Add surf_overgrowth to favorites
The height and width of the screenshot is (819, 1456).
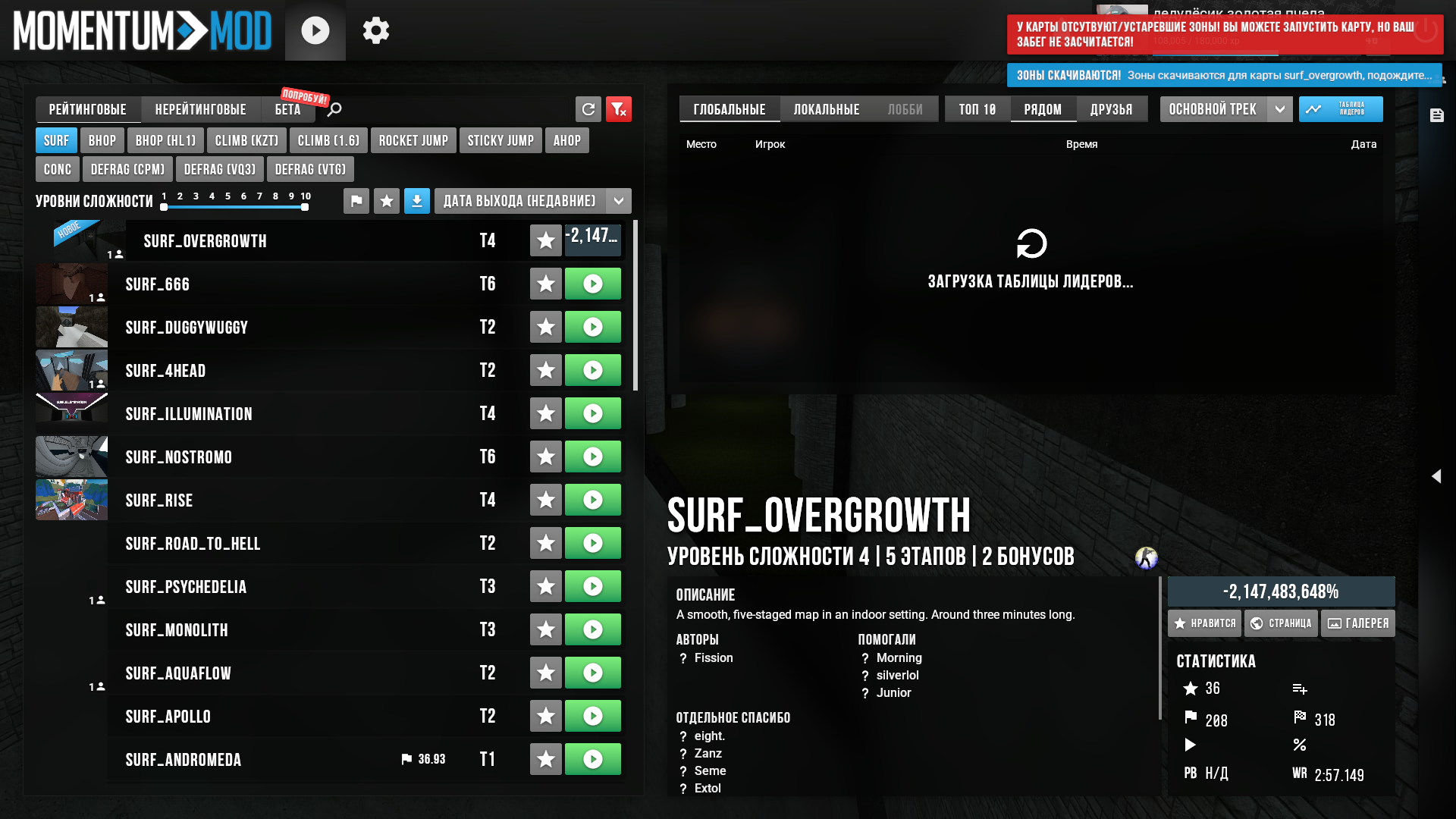pos(546,240)
